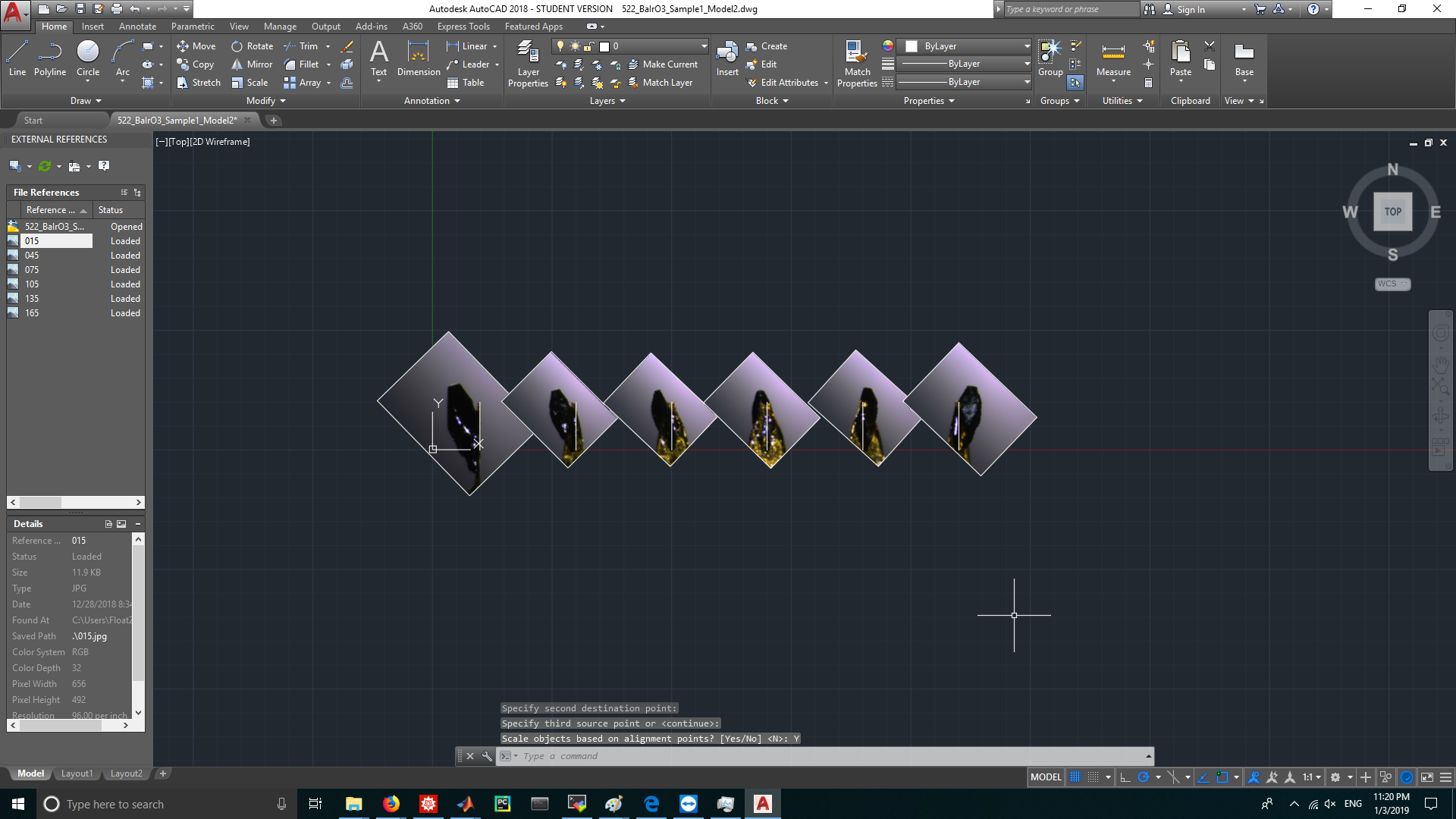The height and width of the screenshot is (819, 1456).
Task: Expand the Annotation panel dropdown
Action: pos(432,101)
